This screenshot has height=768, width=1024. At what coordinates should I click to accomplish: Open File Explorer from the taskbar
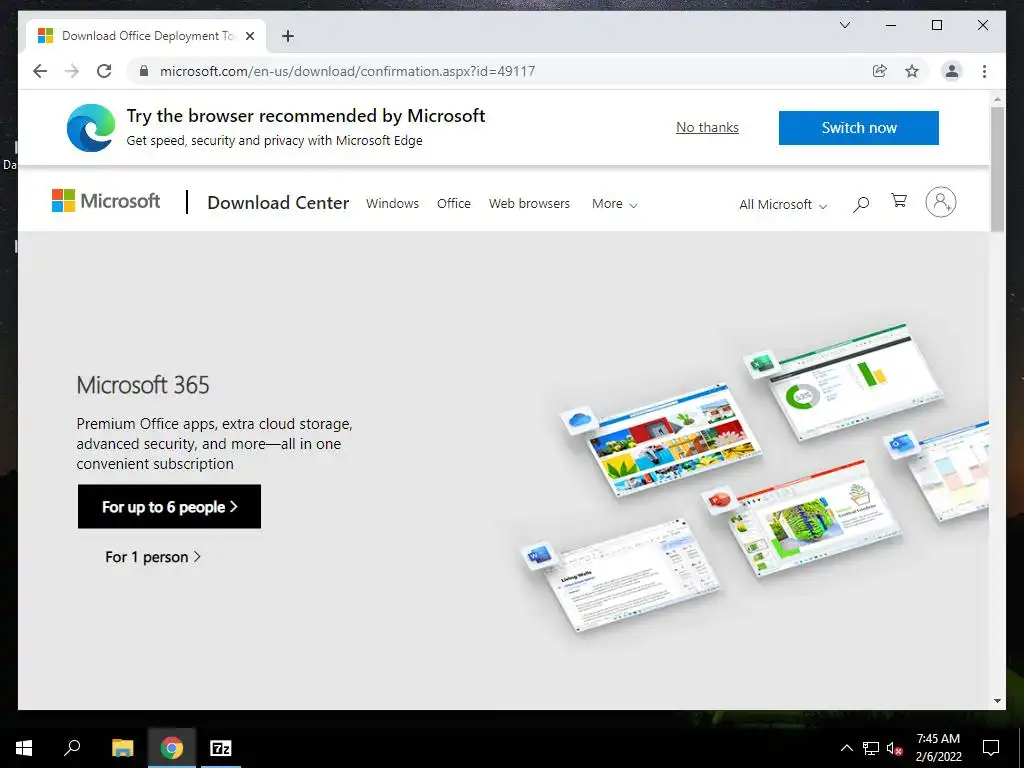122,748
